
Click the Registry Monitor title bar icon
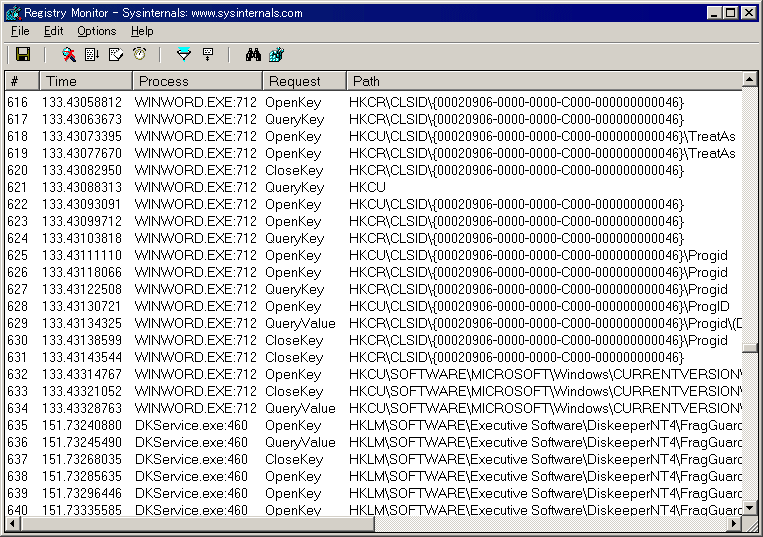click(x=14, y=13)
